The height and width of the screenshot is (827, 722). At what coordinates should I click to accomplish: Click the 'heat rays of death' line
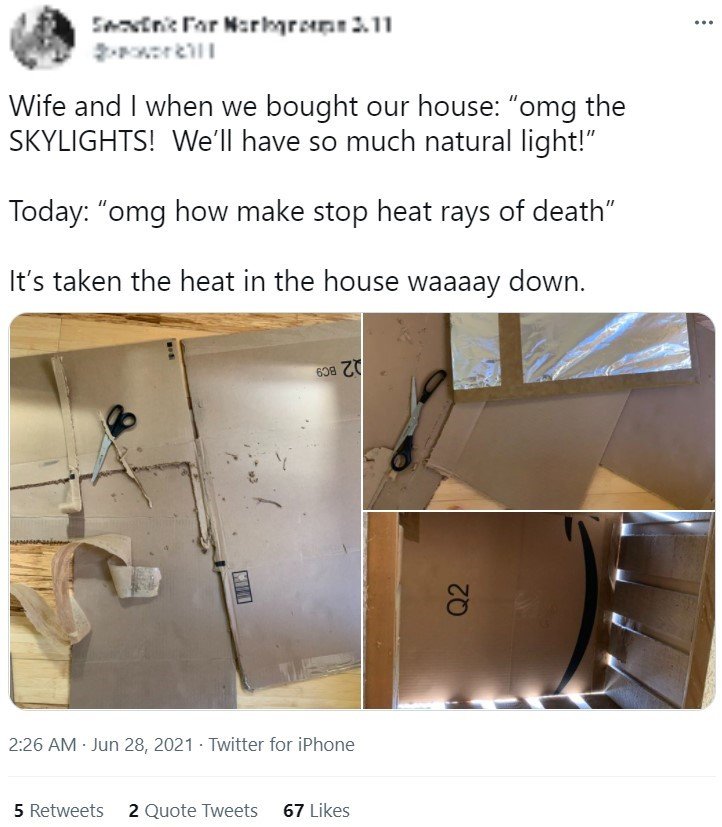[x=312, y=211]
